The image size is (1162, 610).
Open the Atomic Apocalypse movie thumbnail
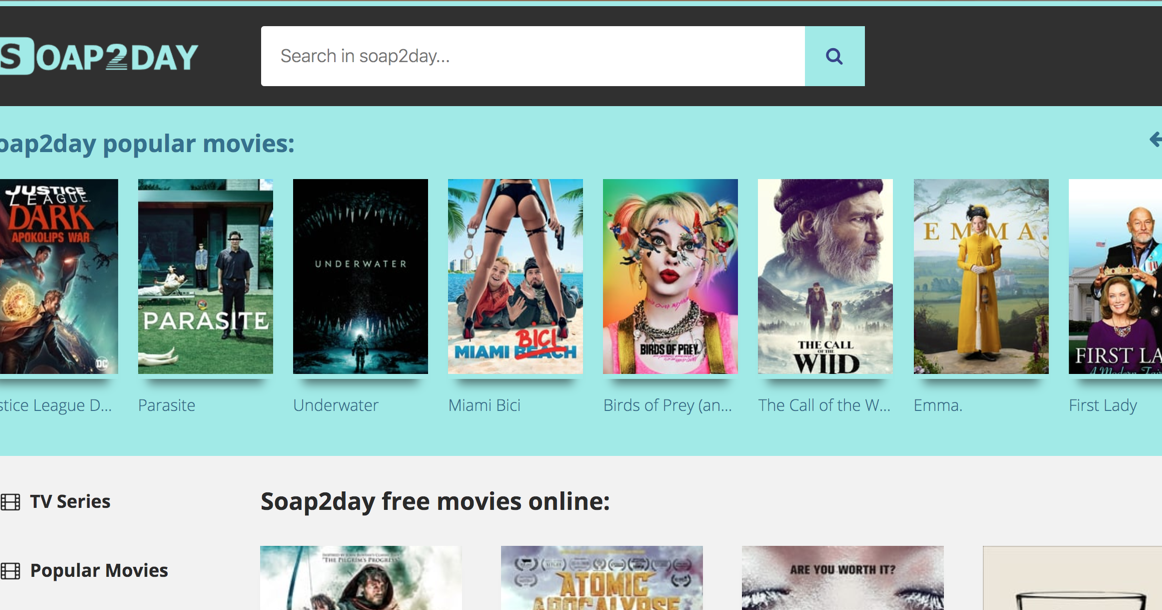tap(602, 578)
